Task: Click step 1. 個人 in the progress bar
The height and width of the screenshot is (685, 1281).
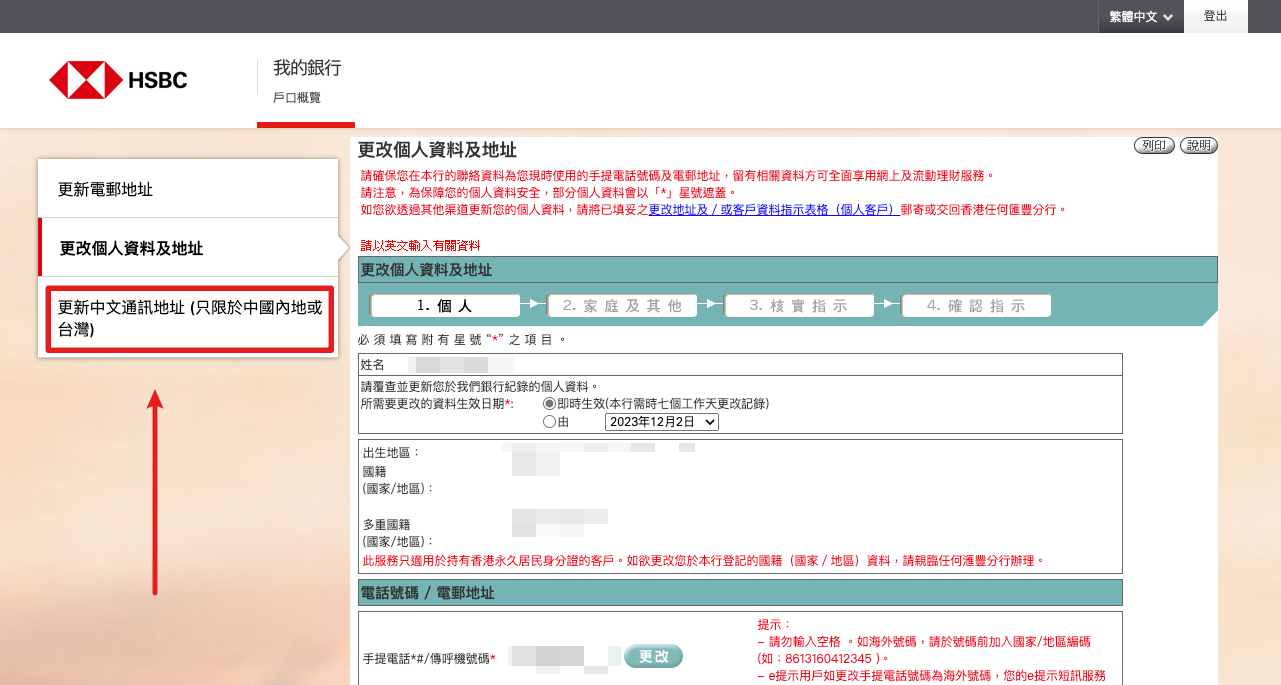Action: click(445, 306)
